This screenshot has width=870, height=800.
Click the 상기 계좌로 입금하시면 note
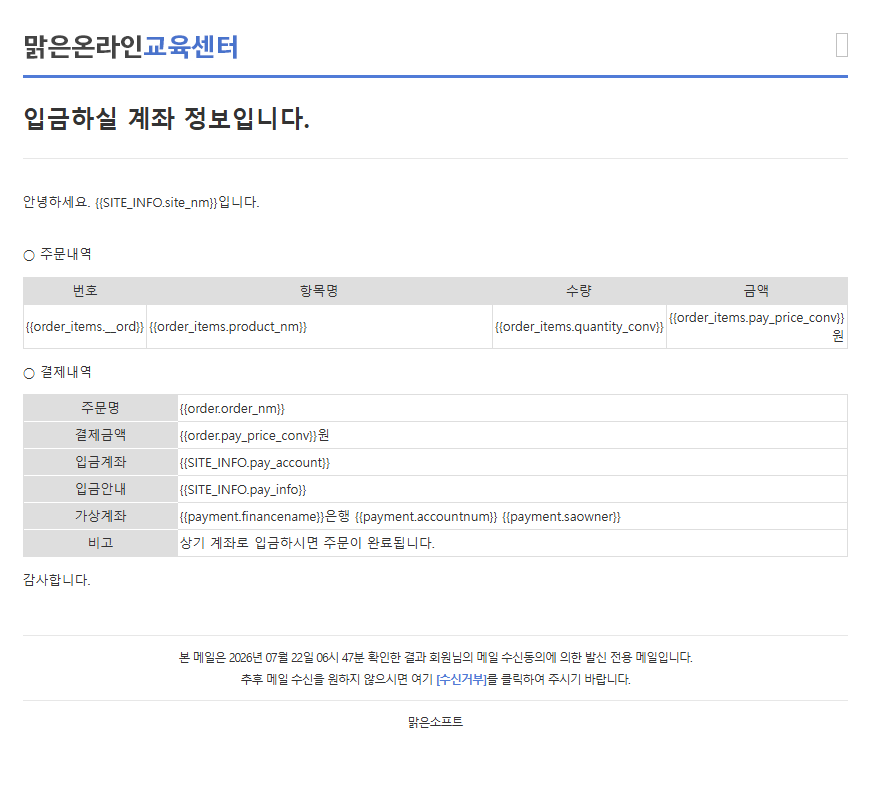pos(307,543)
